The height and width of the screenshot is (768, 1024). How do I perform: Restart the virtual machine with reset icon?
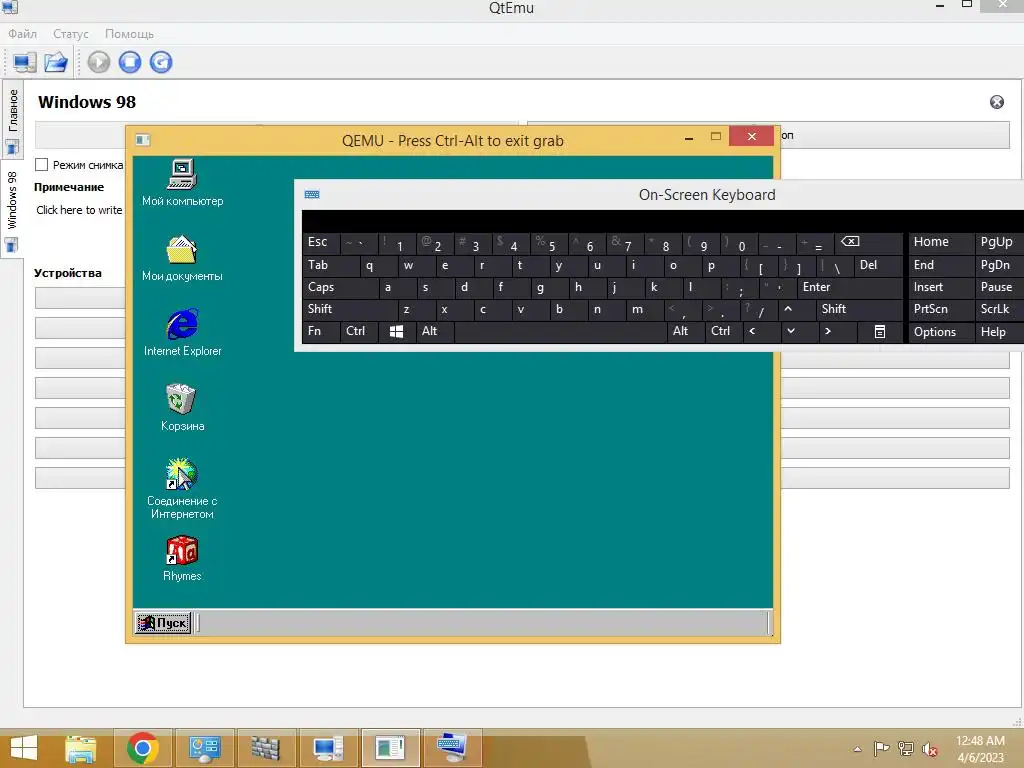[x=161, y=62]
